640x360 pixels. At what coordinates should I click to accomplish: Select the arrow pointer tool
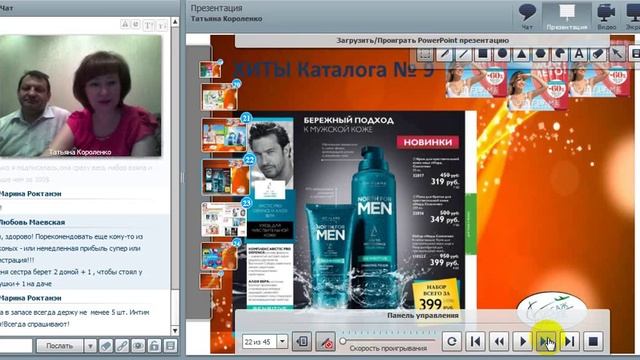(x=617, y=54)
